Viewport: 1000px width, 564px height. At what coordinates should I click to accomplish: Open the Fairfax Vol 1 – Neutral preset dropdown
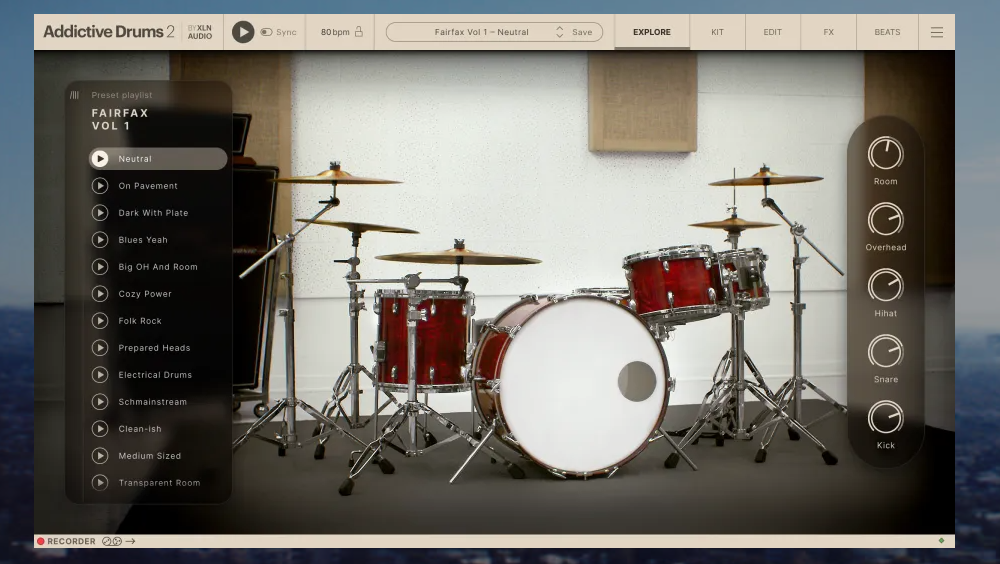pos(482,32)
